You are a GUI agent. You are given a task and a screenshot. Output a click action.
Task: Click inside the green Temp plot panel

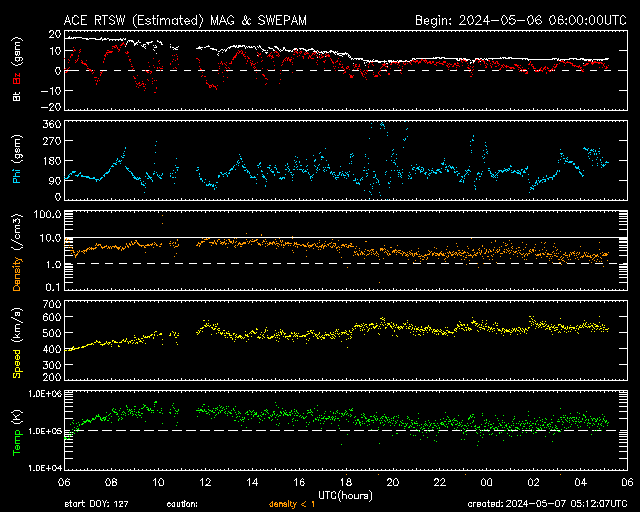[346, 430]
